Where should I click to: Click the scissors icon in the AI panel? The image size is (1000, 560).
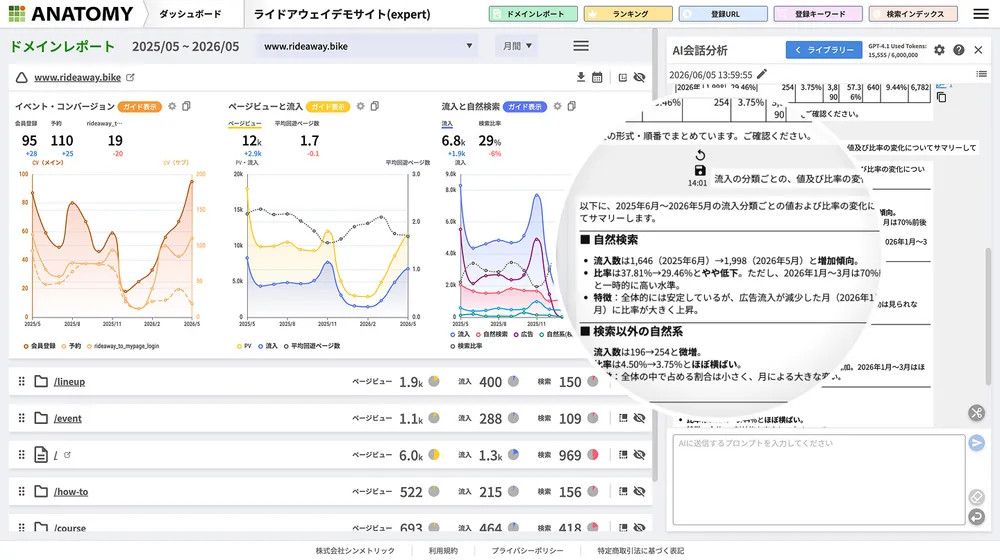pyautogui.click(x=976, y=413)
